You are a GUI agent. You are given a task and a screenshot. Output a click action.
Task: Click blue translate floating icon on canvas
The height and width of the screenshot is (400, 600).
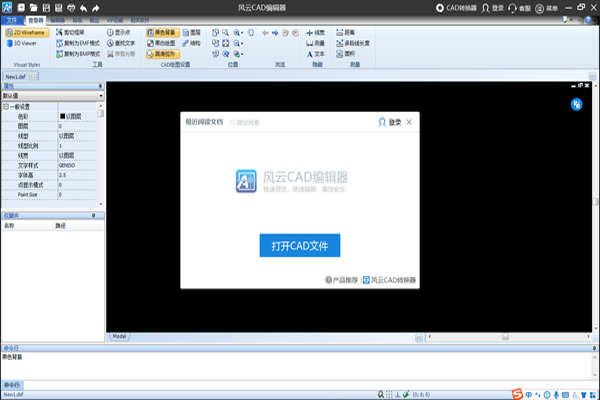(x=576, y=104)
